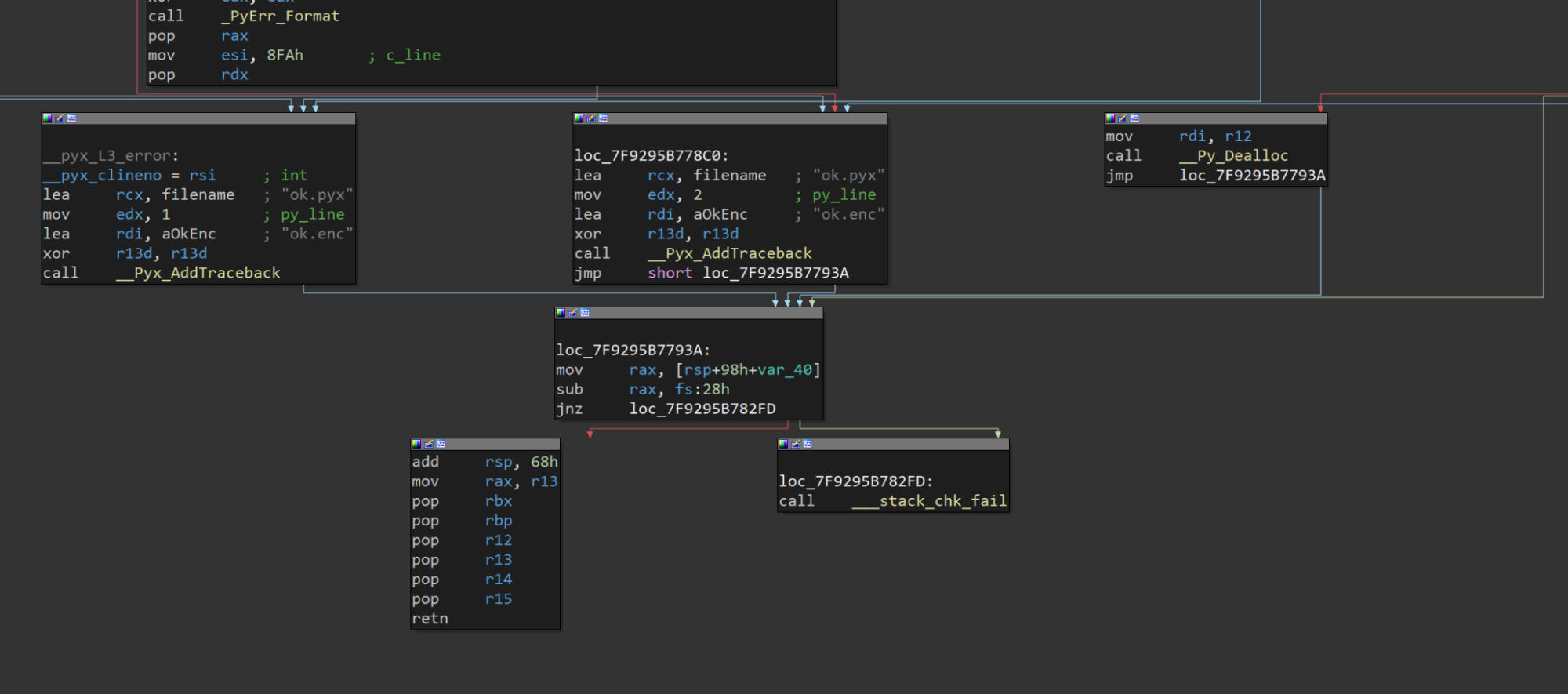Click the loc_7F9295B778C0 label

coord(652,156)
